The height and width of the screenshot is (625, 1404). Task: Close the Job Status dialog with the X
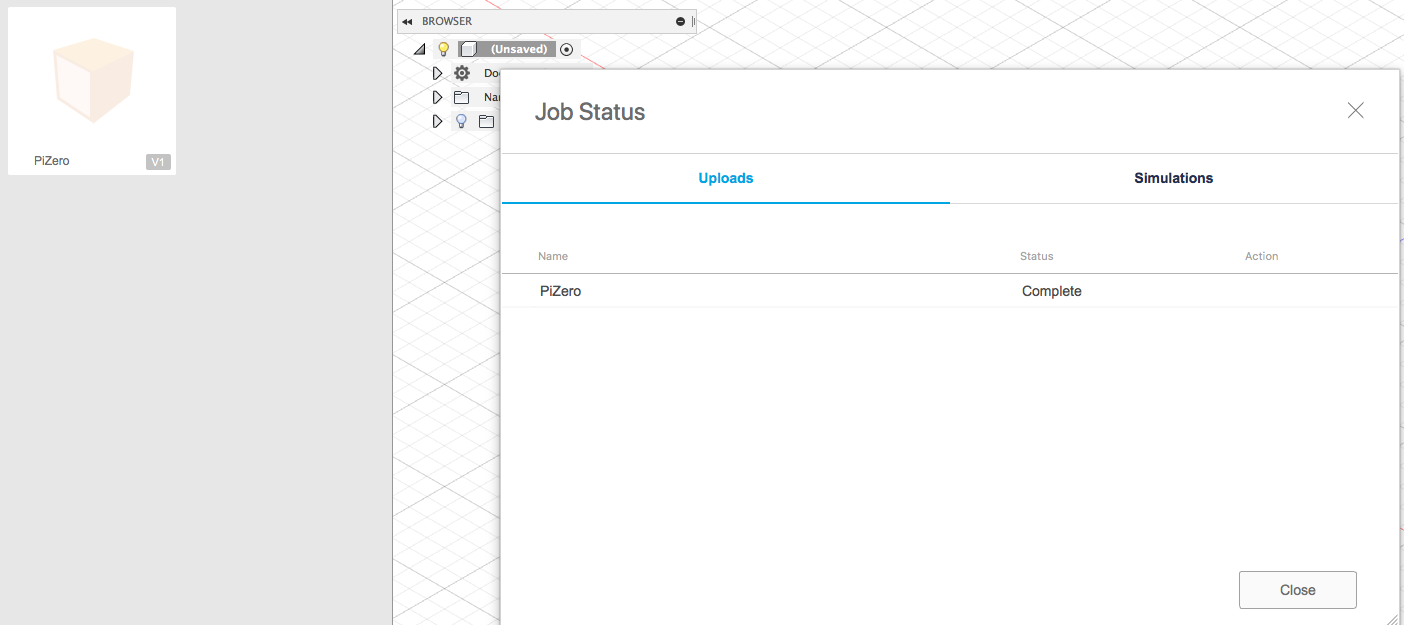pyautogui.click(x=1355, y=111)
